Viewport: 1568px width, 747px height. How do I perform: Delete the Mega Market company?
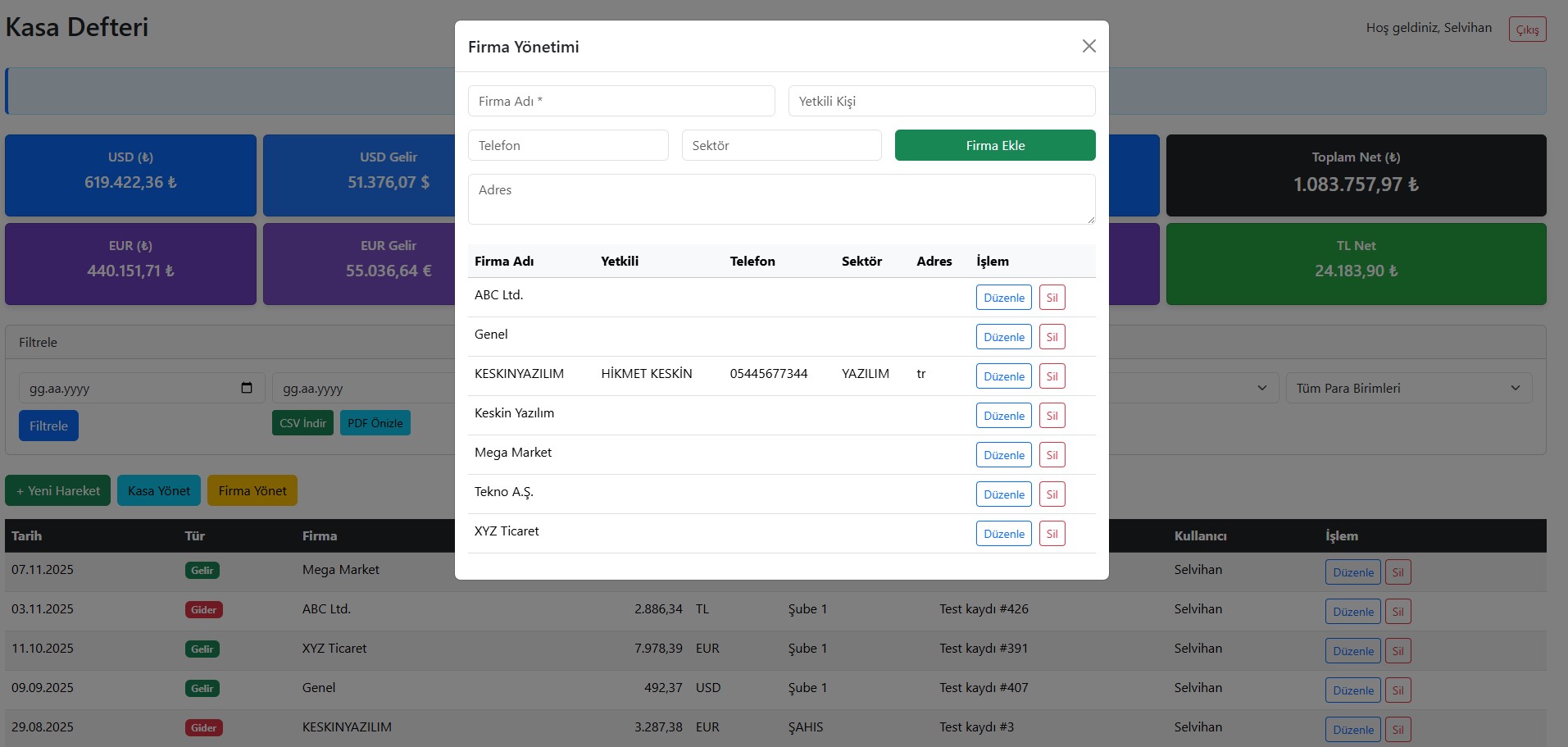click(1052, 455)
